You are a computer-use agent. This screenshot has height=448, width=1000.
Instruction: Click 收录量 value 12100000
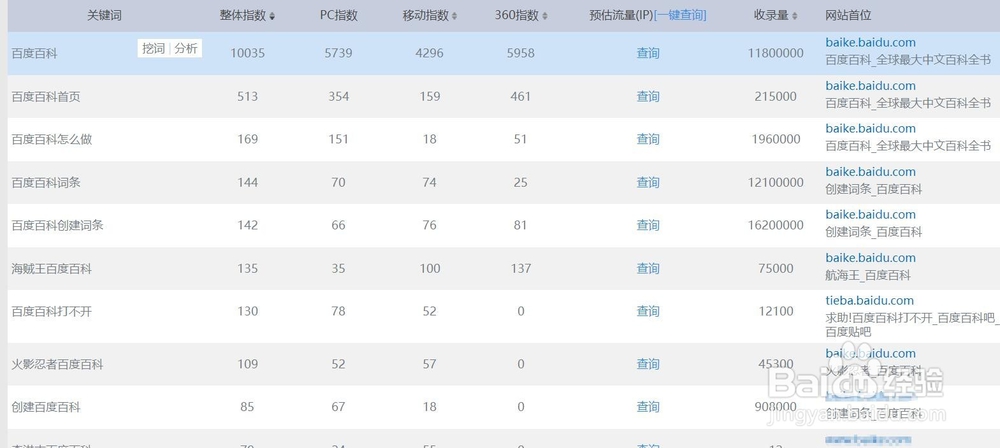[776, 183]
